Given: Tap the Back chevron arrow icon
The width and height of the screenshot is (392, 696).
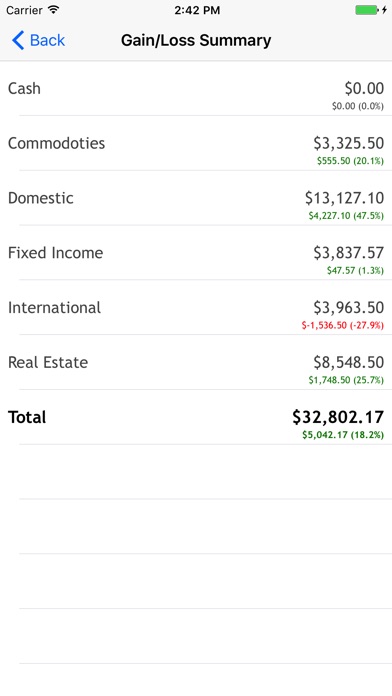Looking at the screenshot, I should click(x=18, y=40).
